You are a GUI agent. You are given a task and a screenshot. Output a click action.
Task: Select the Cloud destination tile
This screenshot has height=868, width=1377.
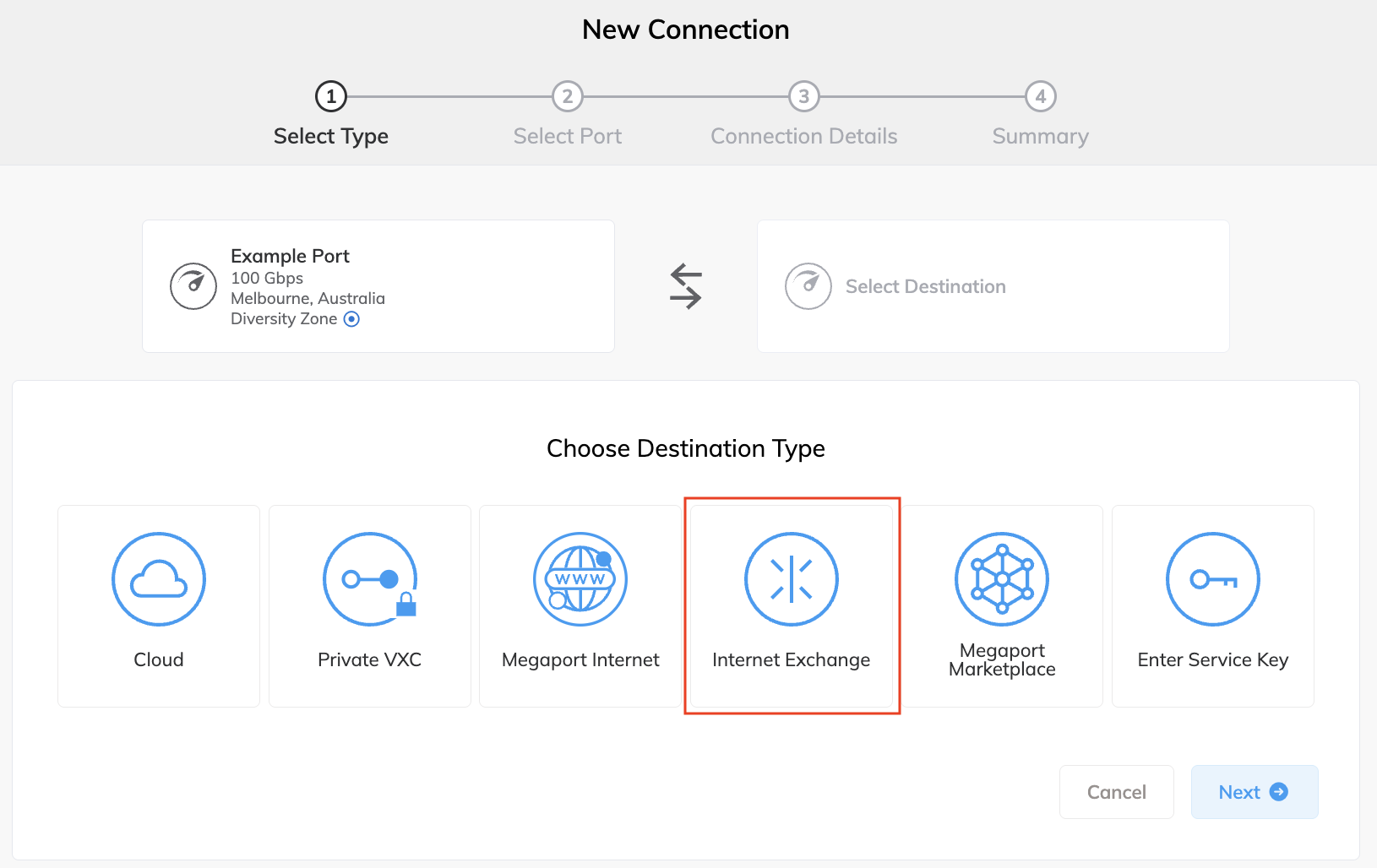coord(158,606)
